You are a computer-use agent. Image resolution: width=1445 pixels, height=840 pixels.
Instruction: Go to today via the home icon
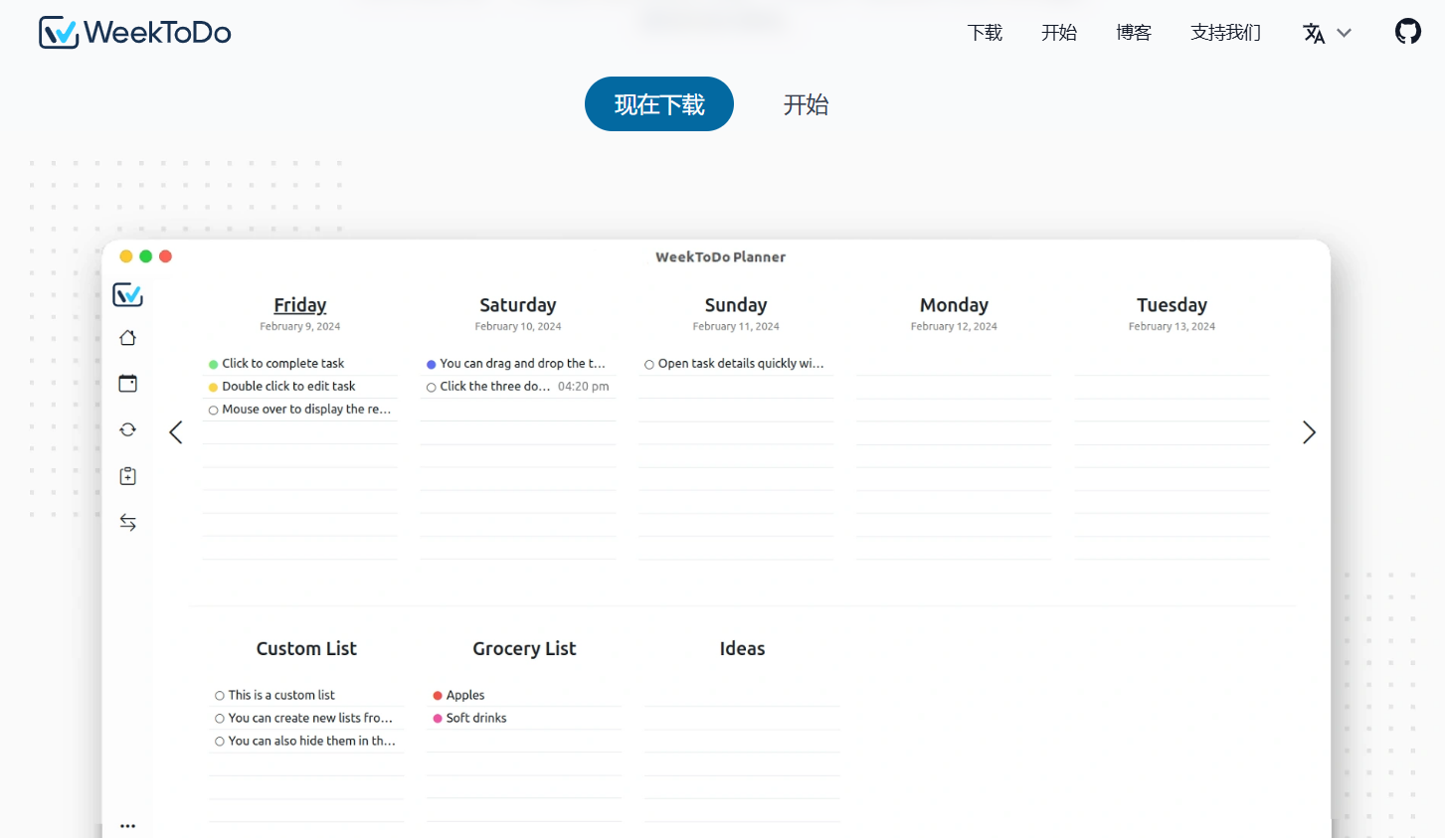coord(127,338)
